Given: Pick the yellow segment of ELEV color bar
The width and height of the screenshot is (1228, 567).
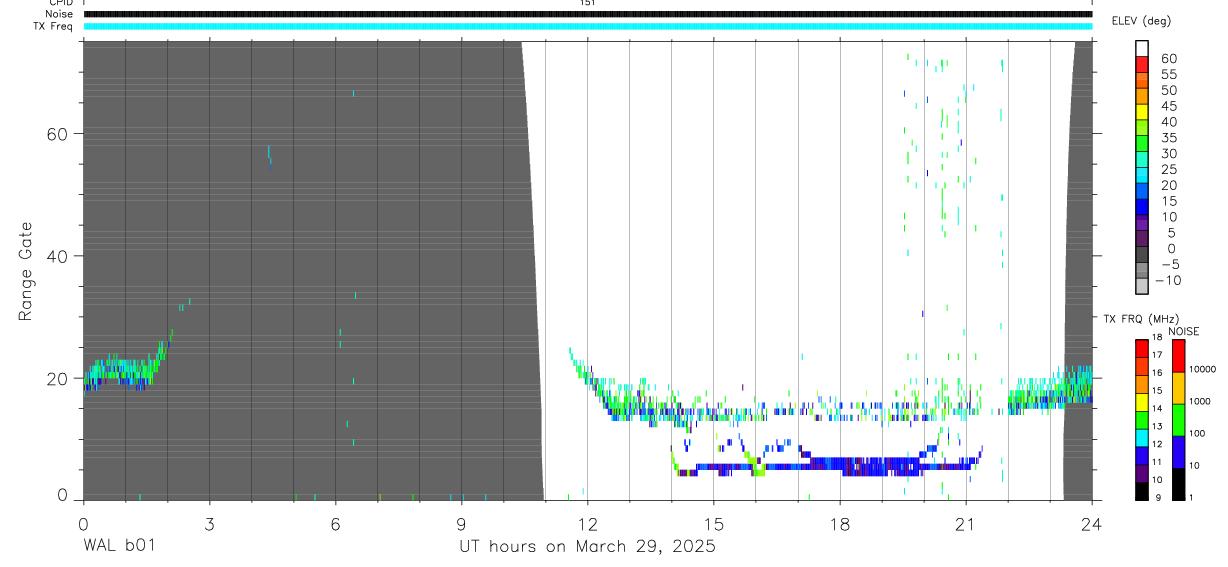Looking at the screenshot, I should 1142,112.
